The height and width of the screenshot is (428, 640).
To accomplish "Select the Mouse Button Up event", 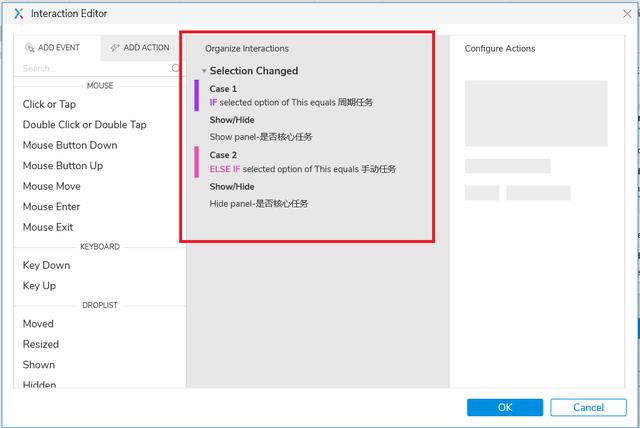I will pyautogui.click(x=63, y=165).
